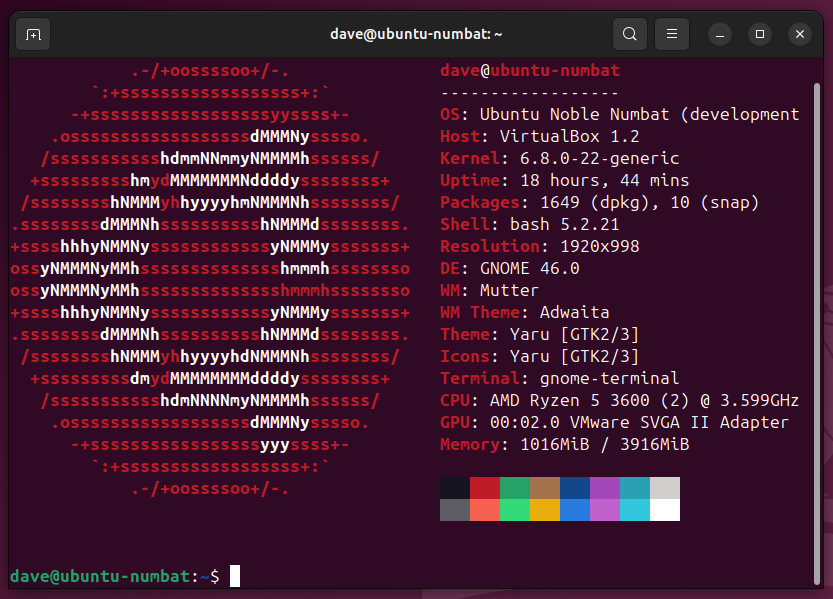Click the command prompt cursor
The height and width of the screenshot is (599, 833).
(x=235, y=576)
